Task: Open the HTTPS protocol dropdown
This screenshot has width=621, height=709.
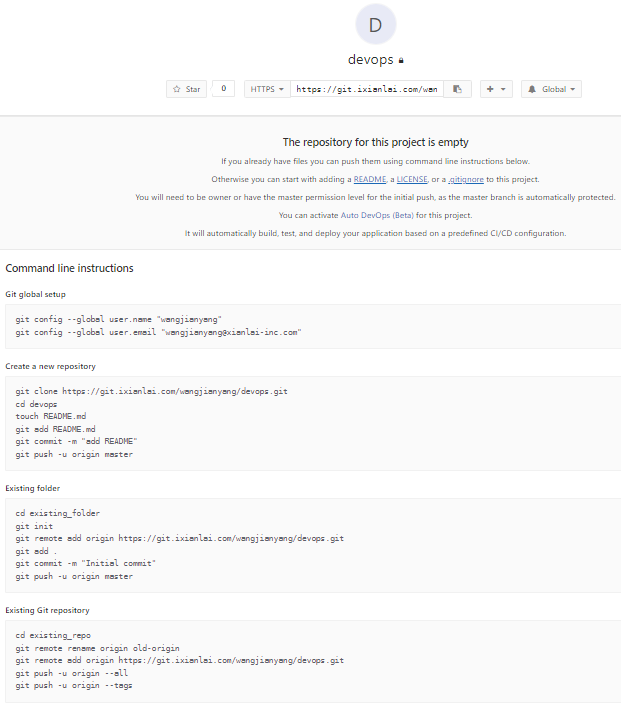Action: click(267, 89)
